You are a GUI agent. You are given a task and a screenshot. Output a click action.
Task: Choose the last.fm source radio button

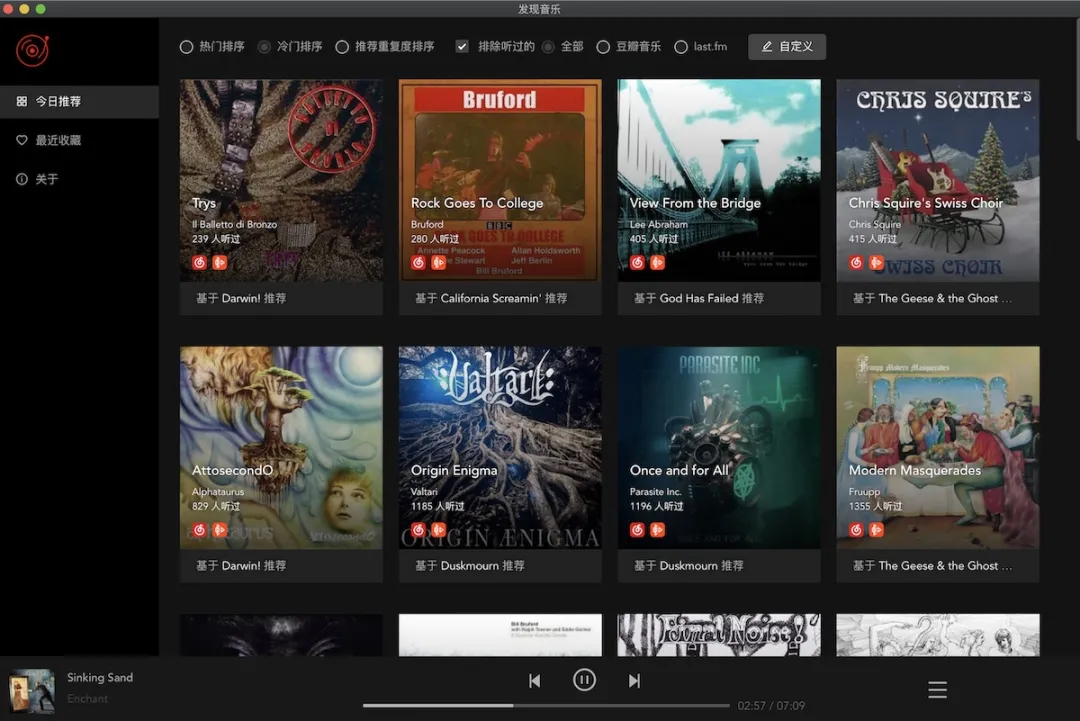(x=681, y=47)
